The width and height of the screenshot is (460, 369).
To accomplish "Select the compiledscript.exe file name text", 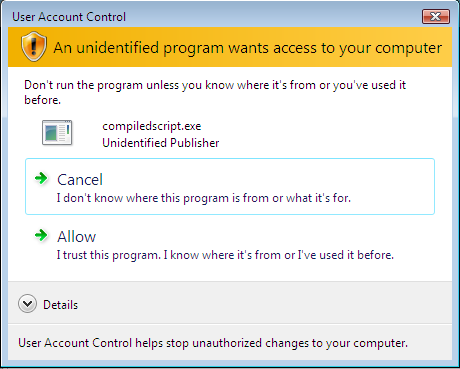I will [152, 126].
